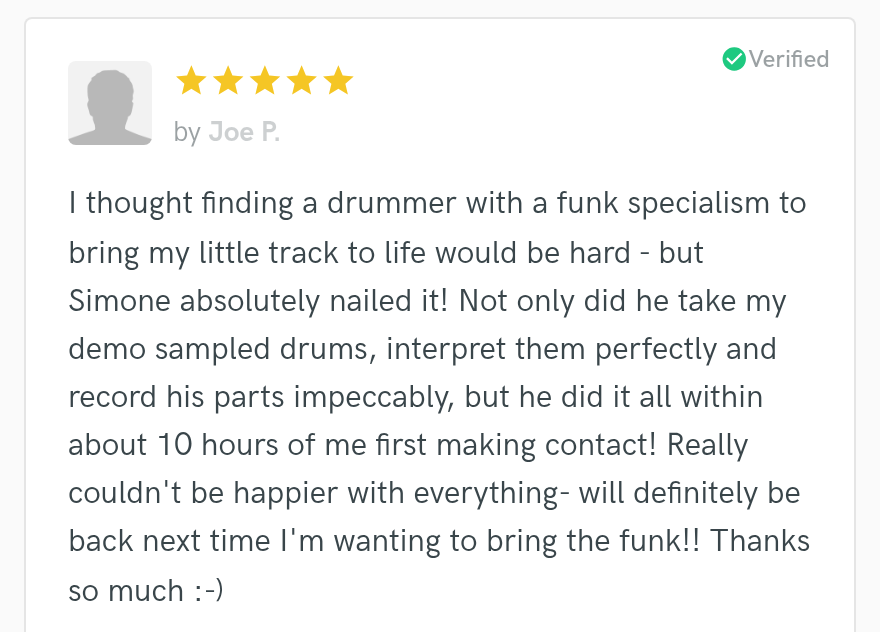Viewport: 880px width, 632px height.
Task: Click the phrase "bring the funk!!"
Action: [x=593, y=542]
